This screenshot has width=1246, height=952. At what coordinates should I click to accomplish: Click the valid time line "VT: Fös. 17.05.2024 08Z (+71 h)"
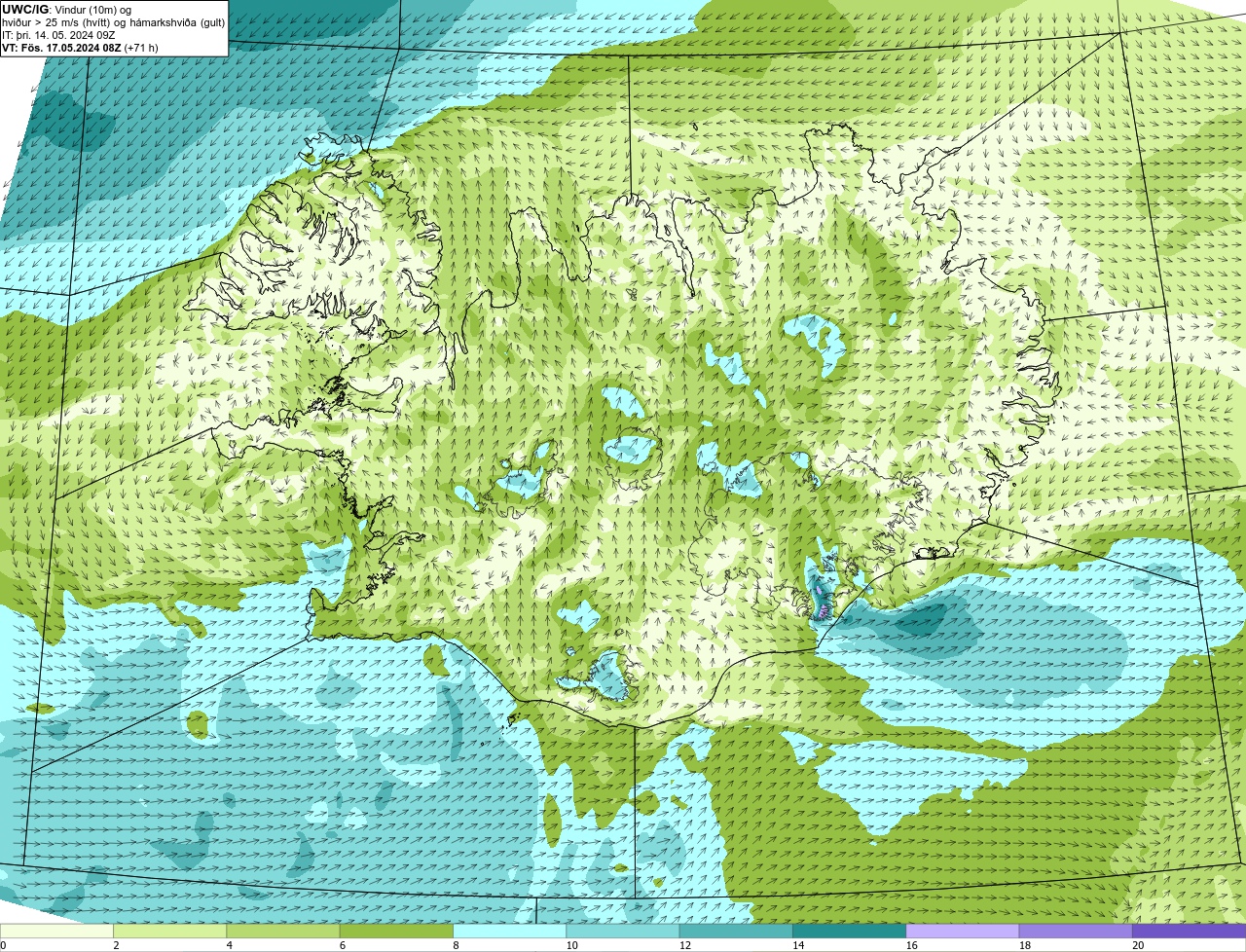click(x=80, y=48)
